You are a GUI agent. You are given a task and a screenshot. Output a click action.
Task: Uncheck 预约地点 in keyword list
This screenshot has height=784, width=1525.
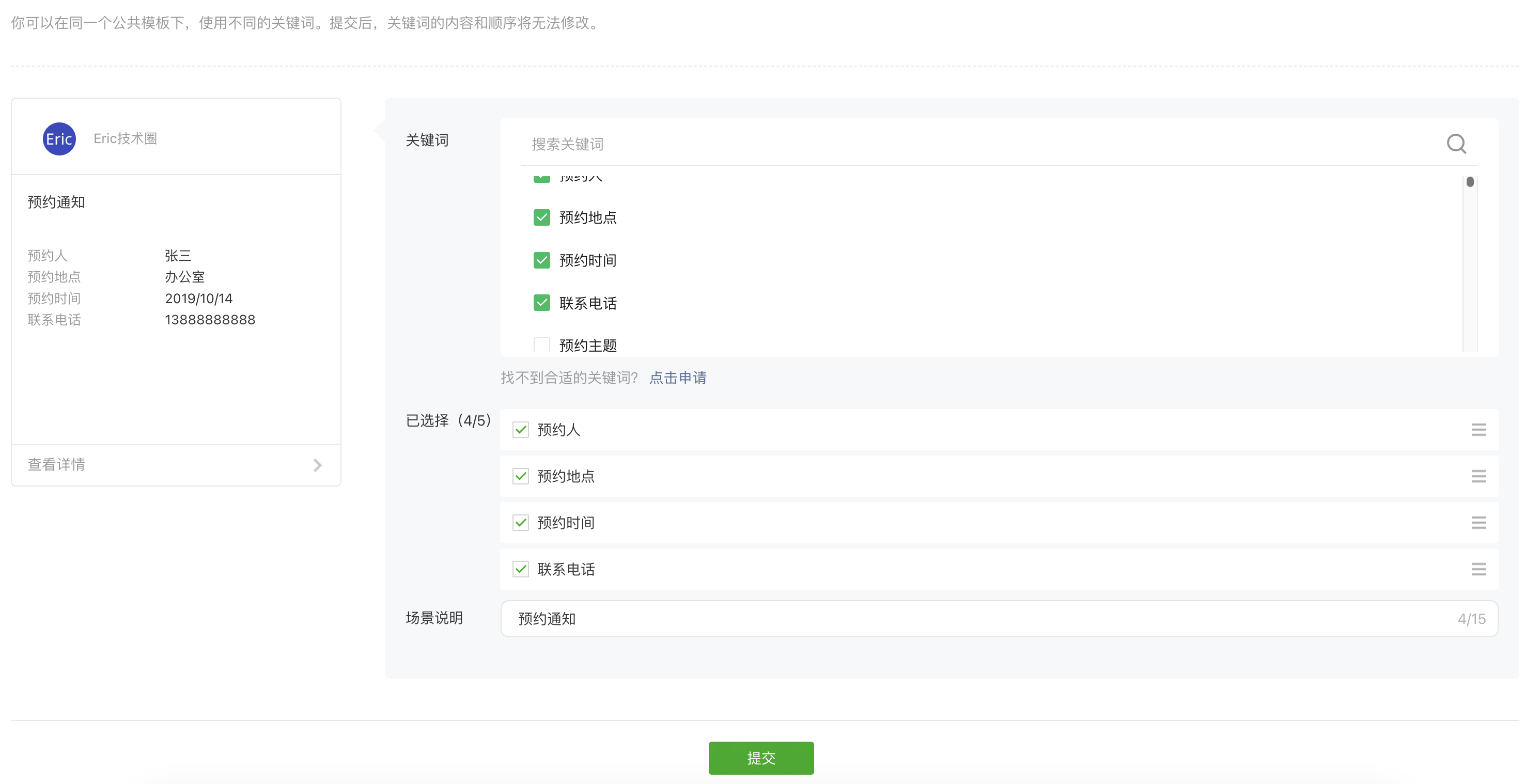[541, 218]
